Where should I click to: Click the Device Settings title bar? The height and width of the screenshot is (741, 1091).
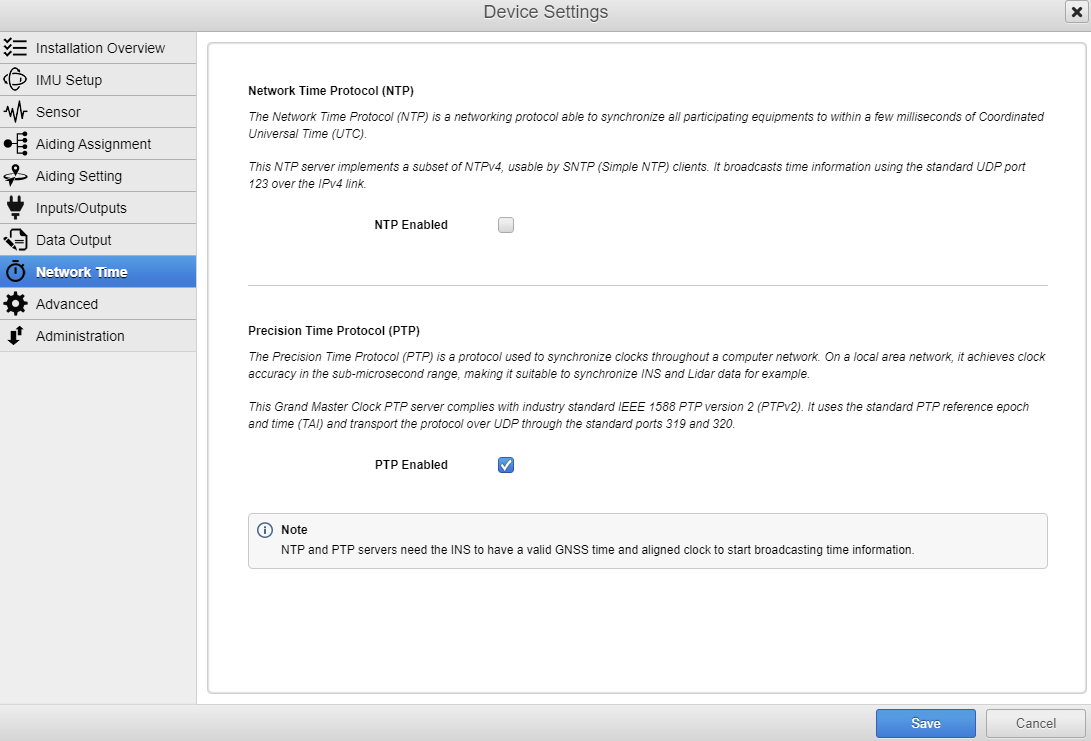[x=545, y=12]
